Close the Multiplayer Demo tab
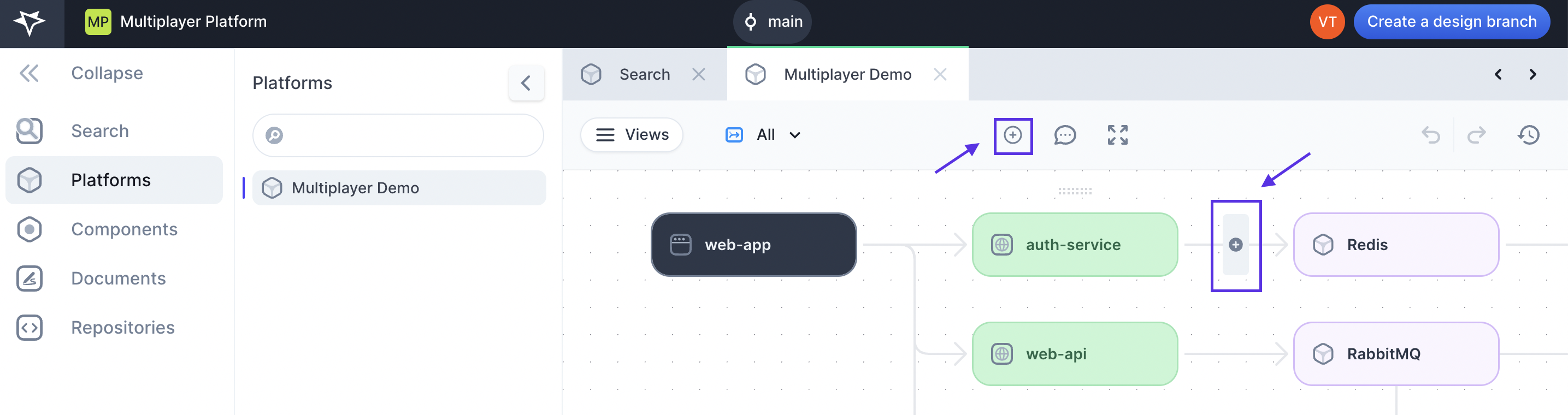Screen dimensions: 1568x415 coord(940,74)
